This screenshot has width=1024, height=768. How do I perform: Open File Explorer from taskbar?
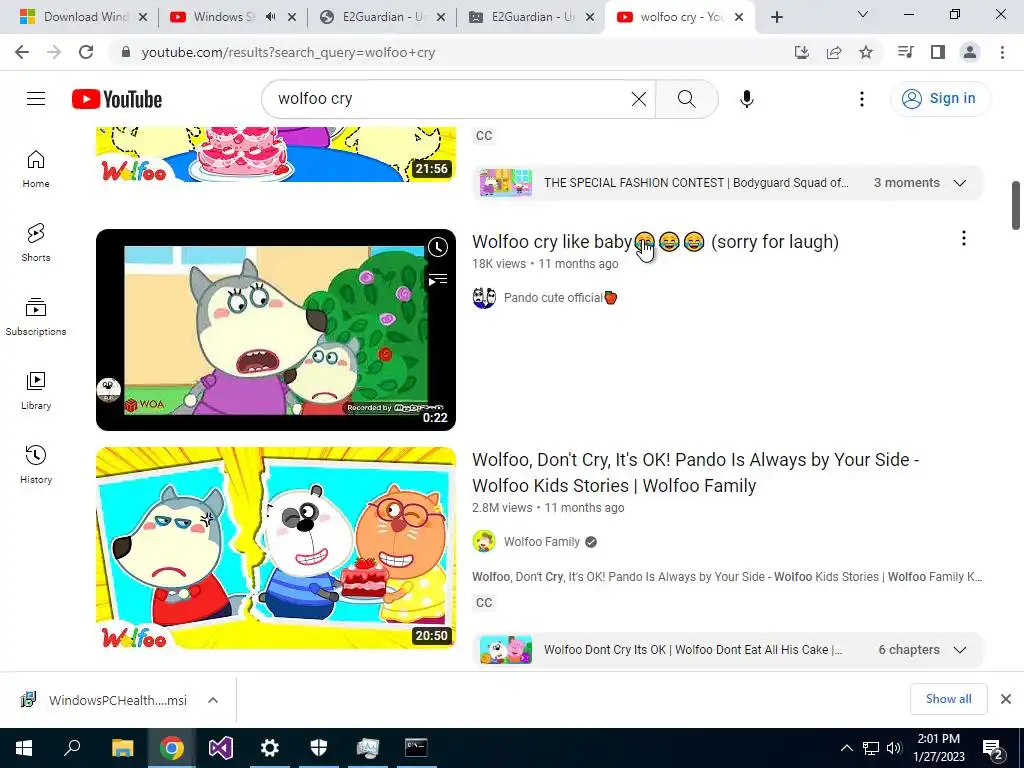(122, 748)
